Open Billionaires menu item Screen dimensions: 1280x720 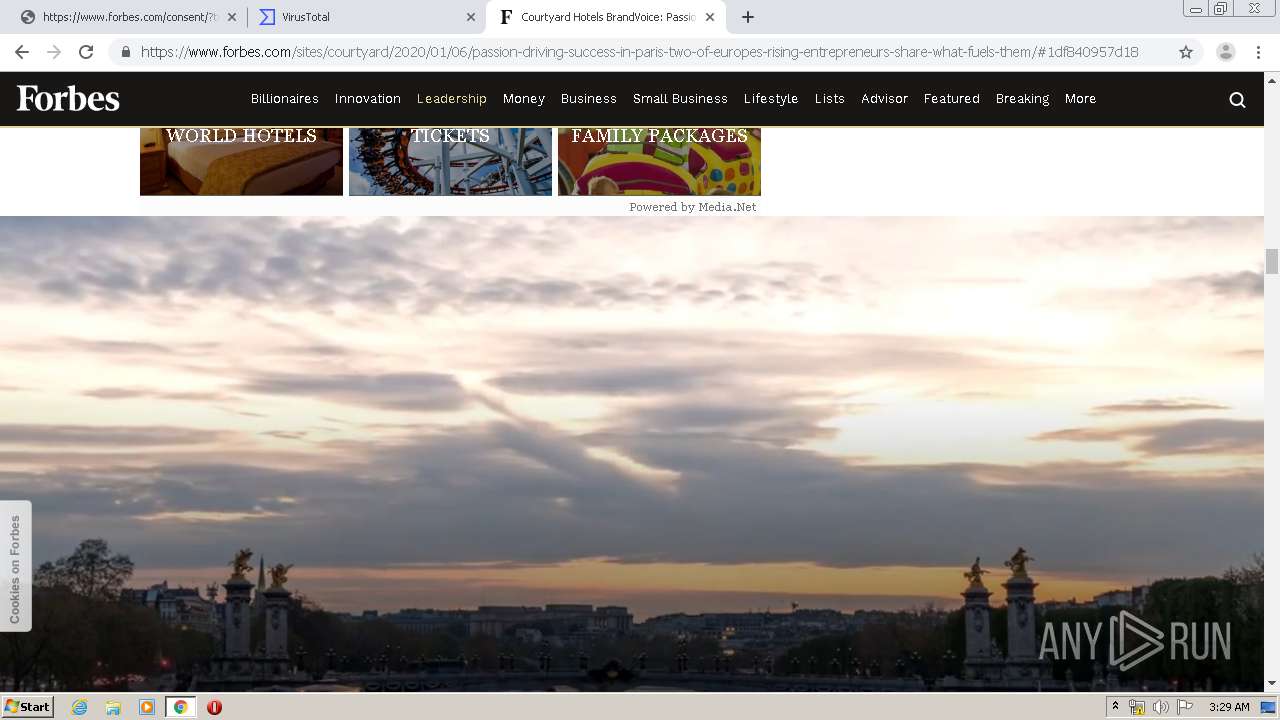(285, 99)
